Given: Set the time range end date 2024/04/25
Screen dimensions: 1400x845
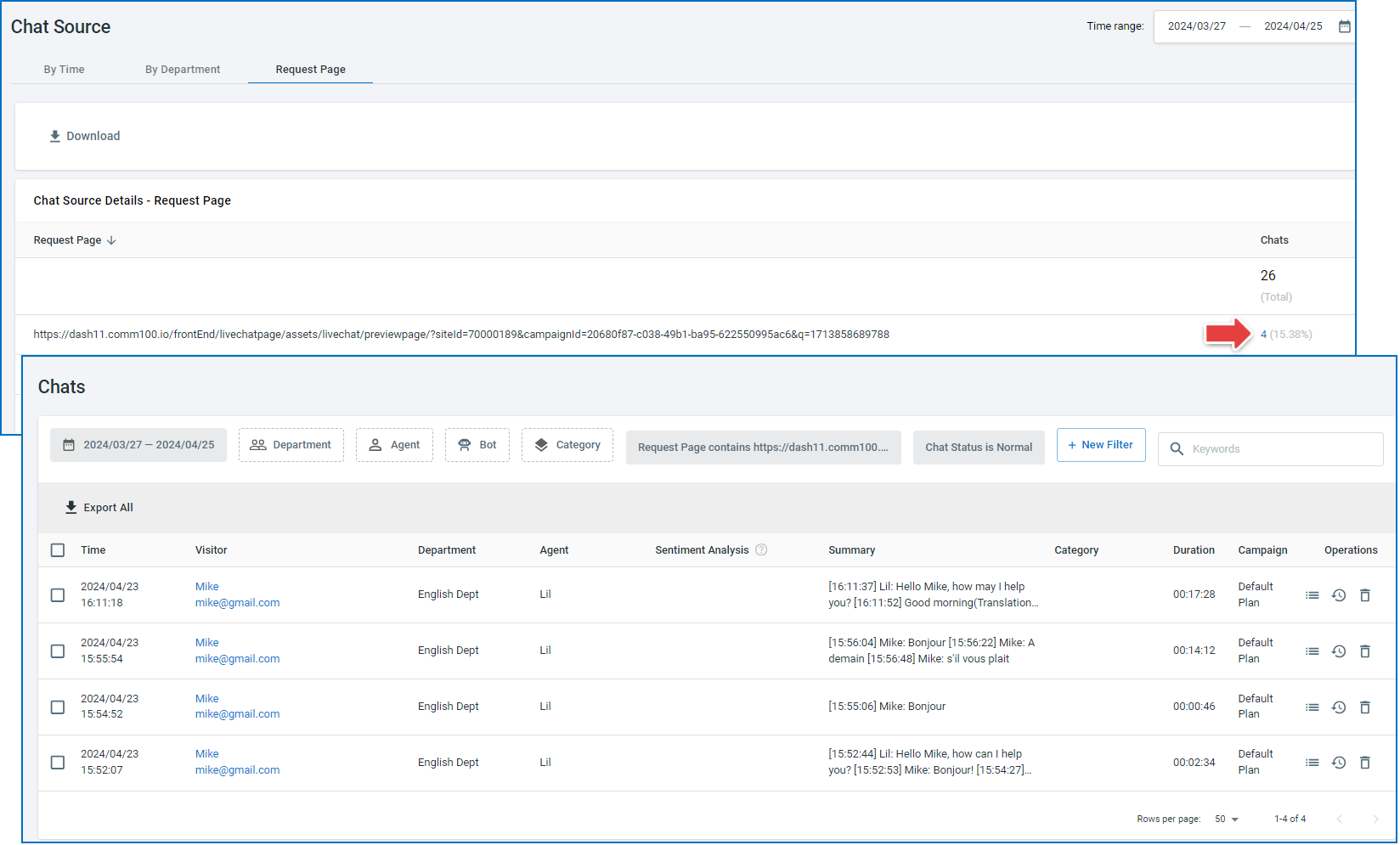Looking at the screenshot, I should pos(1293,26).
